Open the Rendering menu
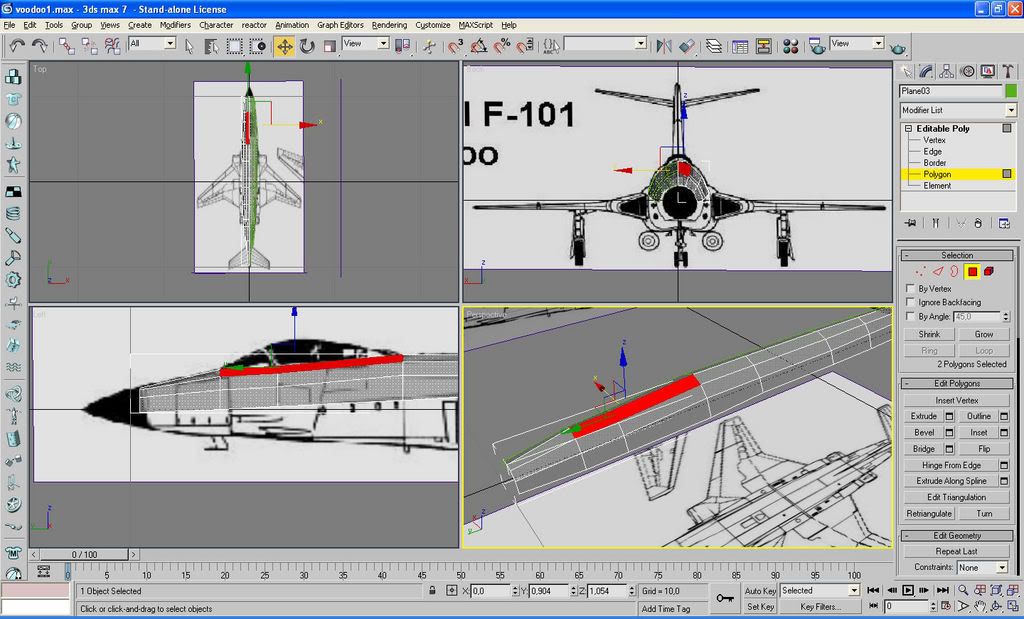The width and height of the screenshot is (1024, 619). pyautogui.click(x=389, y=25)
